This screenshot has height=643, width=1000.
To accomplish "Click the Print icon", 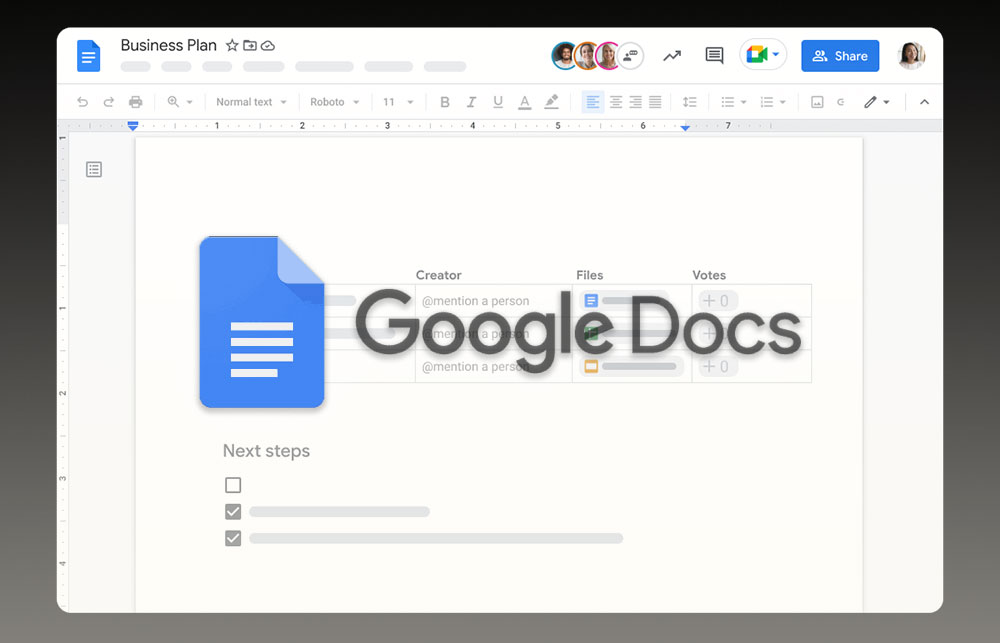I will click(x=135, y=102).
